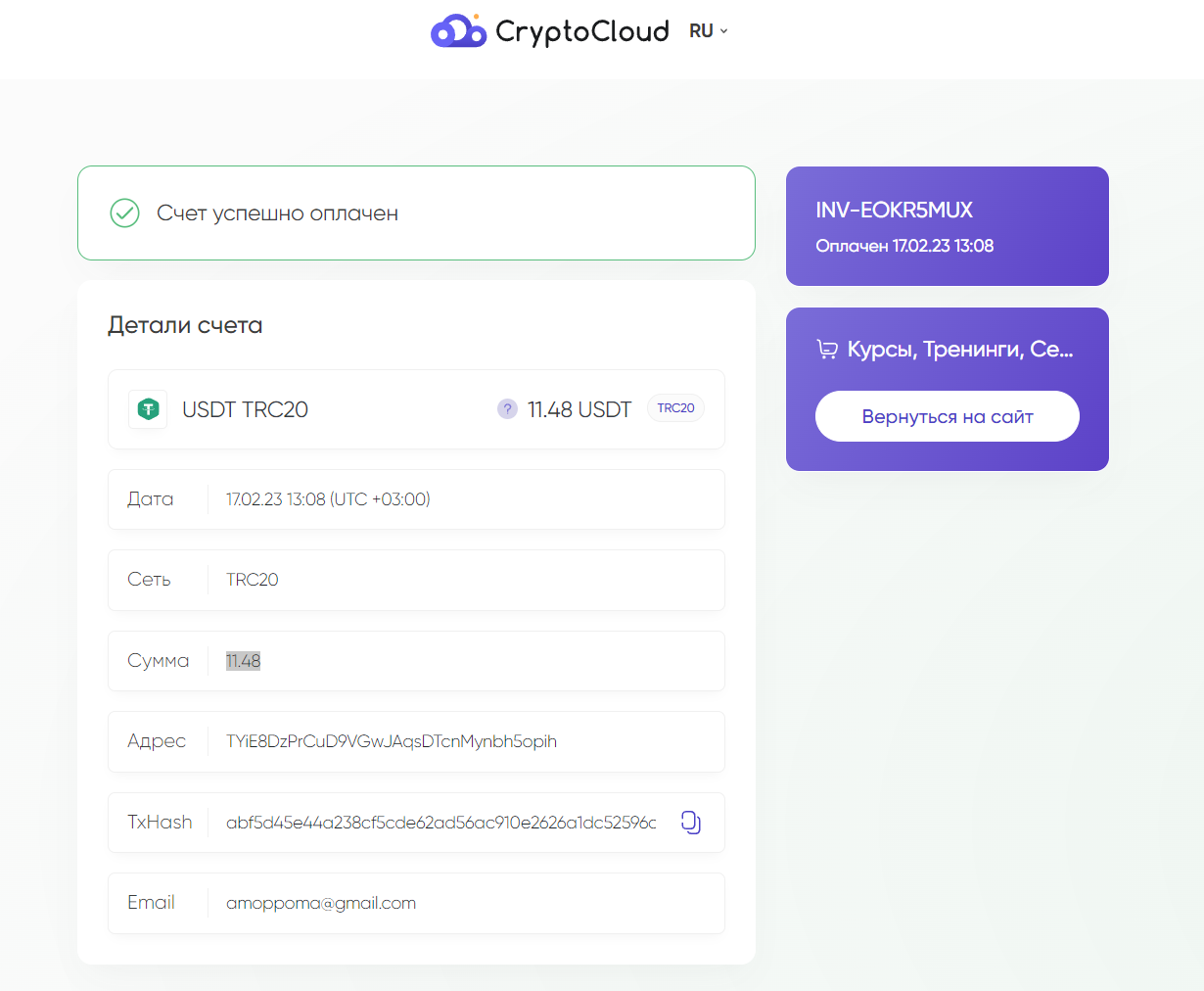Image resolution: width=1204 pixels, height=991 pixels.
Task: Click the Сеть field label
Action: point(149,580)
